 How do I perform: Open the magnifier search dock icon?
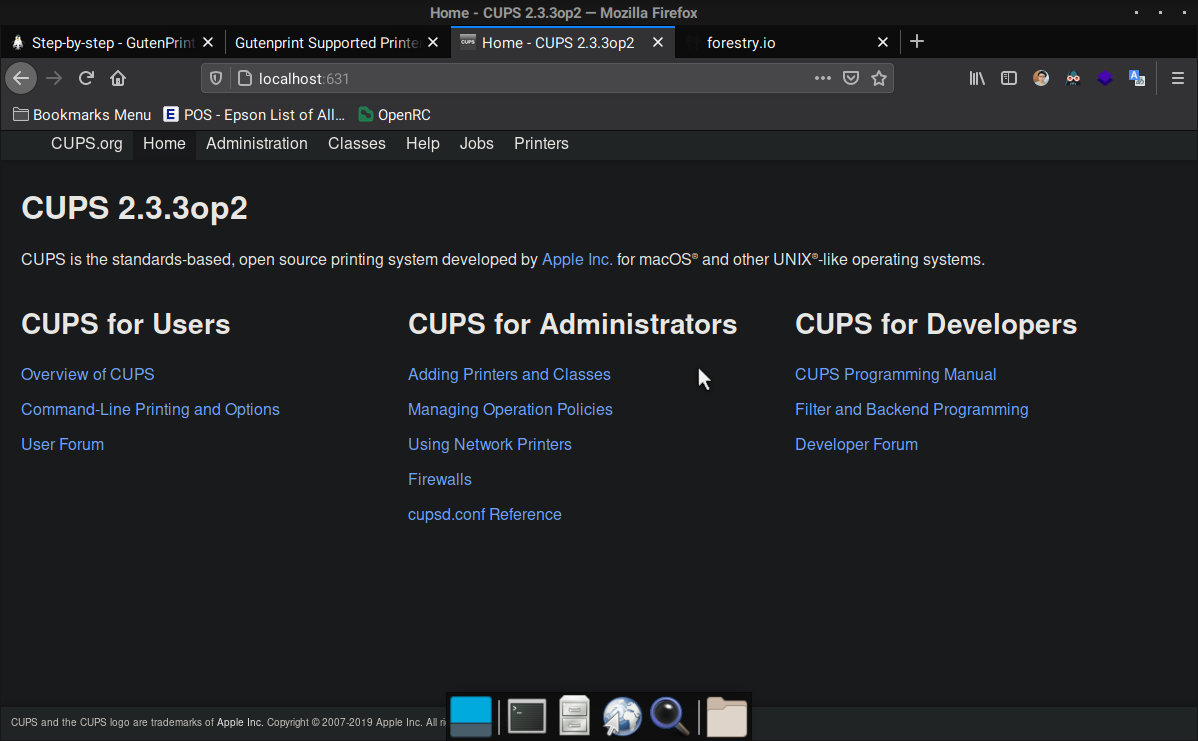tap(669, 717)
